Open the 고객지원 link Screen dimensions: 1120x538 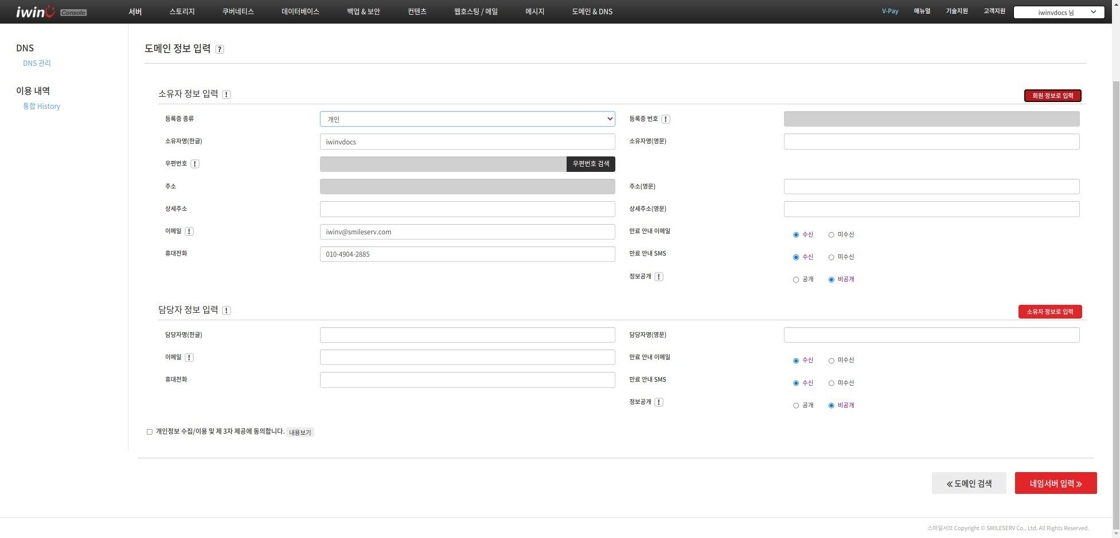(994, 11)
